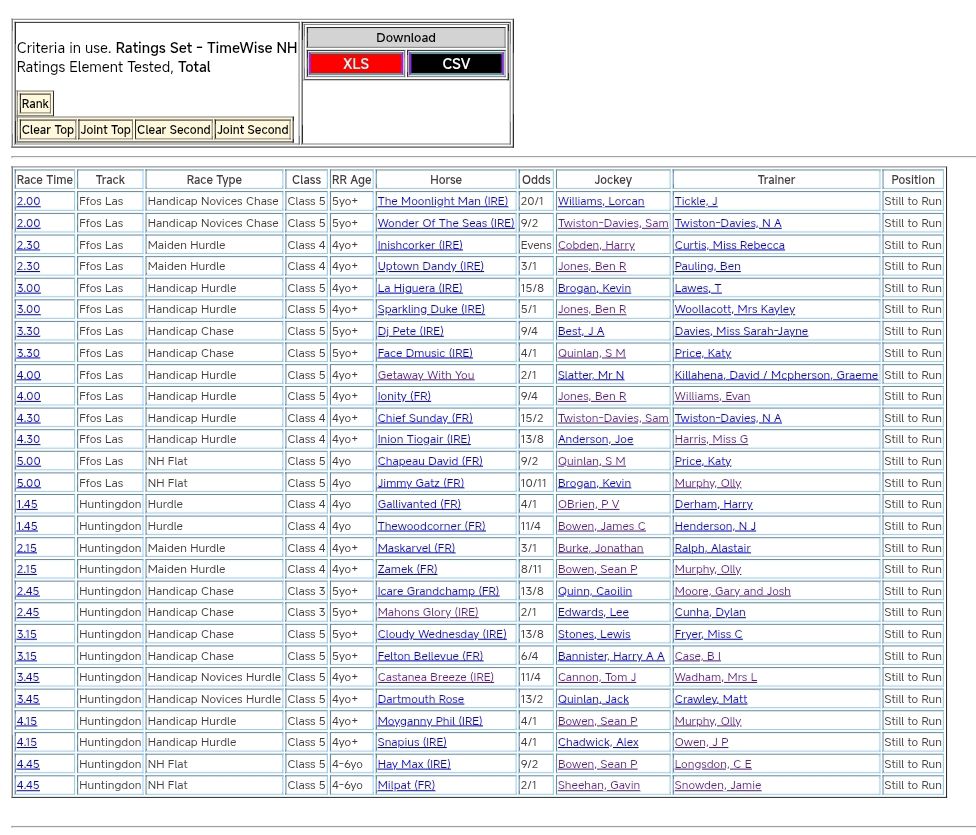976x835 pixels.
Task: Open trainer link Killahena, David / Mcpherson, Graeme
Action: pos(776,375)
